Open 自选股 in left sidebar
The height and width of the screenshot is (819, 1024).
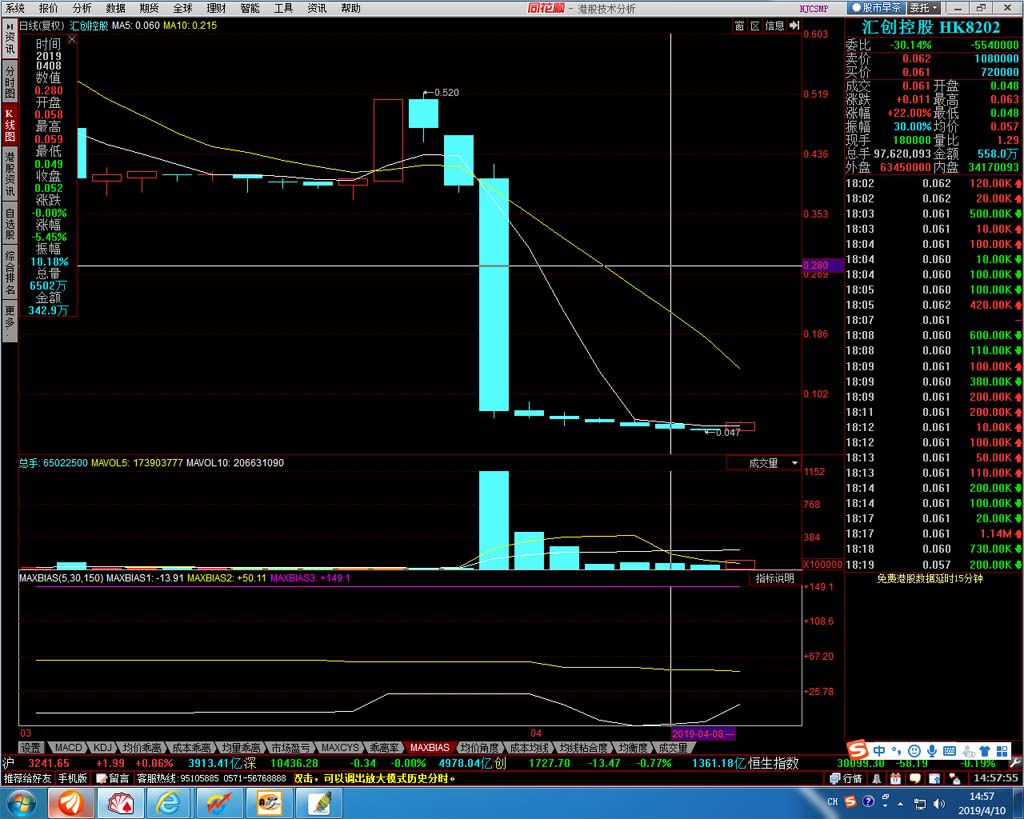pos(10,223)
